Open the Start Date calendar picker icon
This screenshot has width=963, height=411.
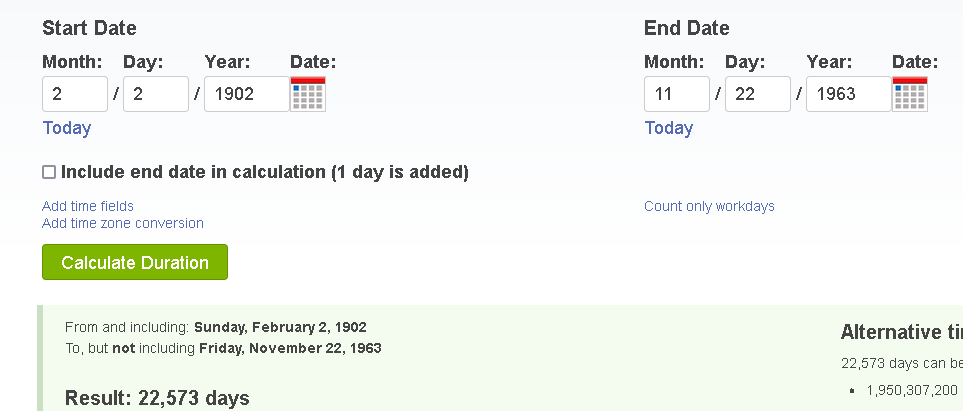(308, 94)
